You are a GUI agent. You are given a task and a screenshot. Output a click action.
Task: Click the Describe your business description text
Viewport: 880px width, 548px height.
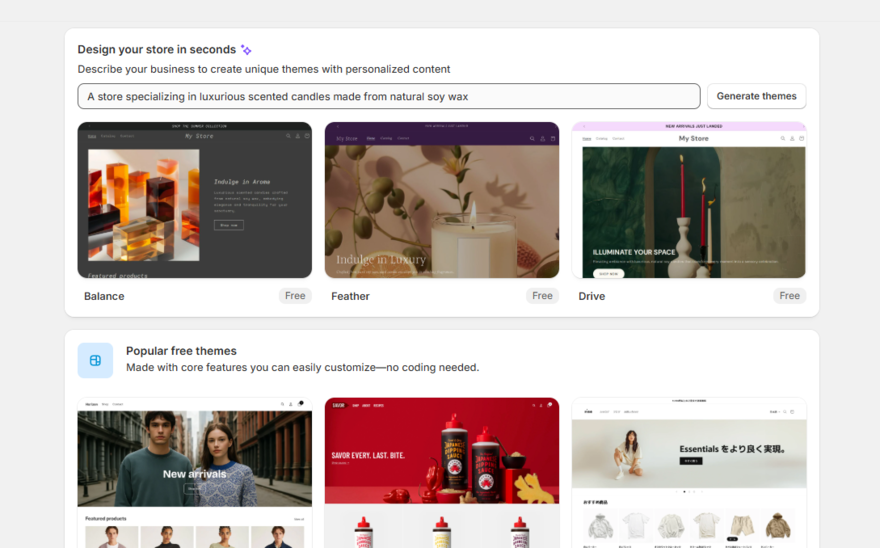tap(264, 69)
